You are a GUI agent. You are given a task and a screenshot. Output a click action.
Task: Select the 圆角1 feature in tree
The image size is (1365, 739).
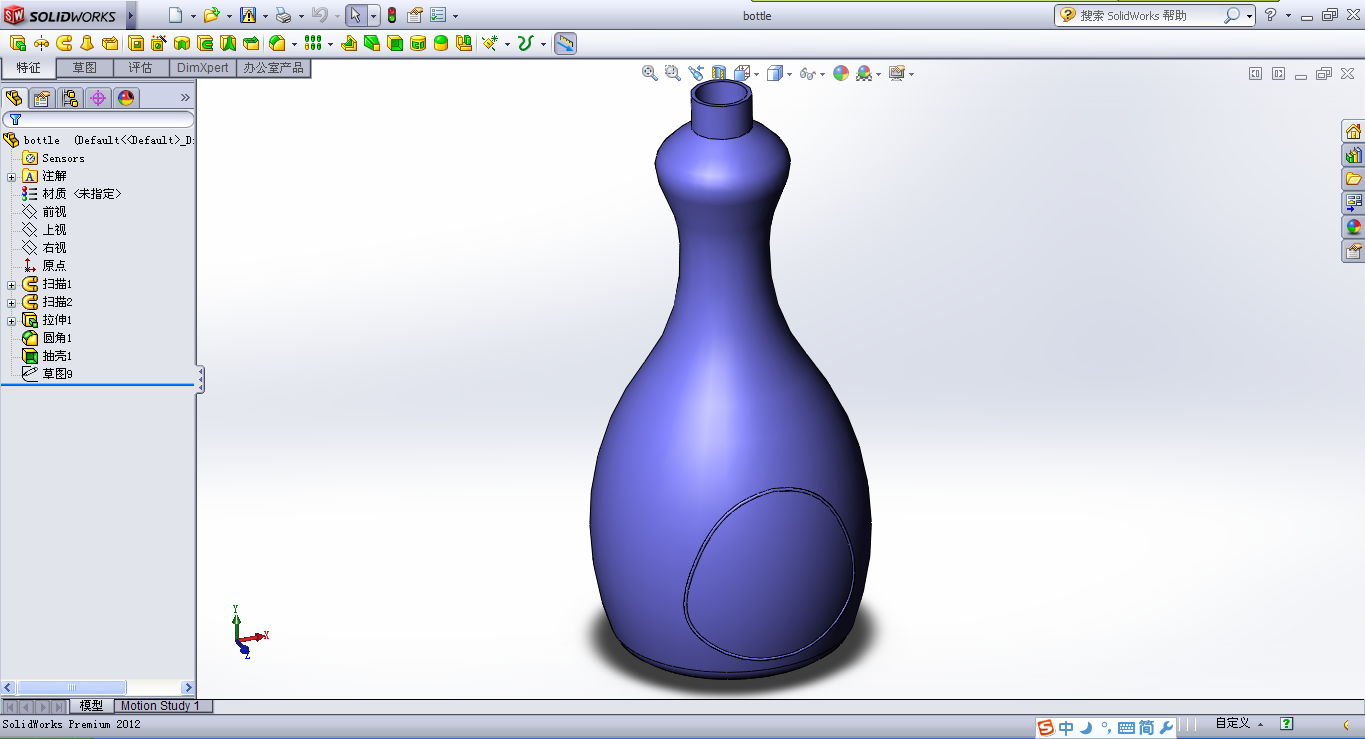coord(47,338)
